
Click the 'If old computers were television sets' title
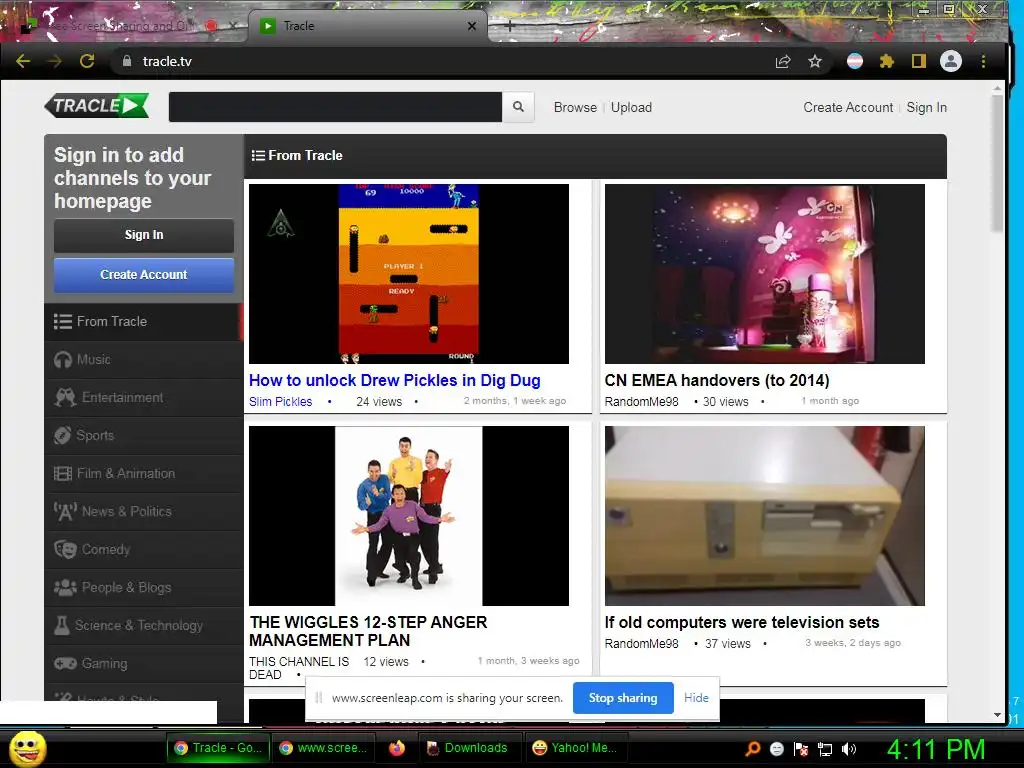pos(742,622)
